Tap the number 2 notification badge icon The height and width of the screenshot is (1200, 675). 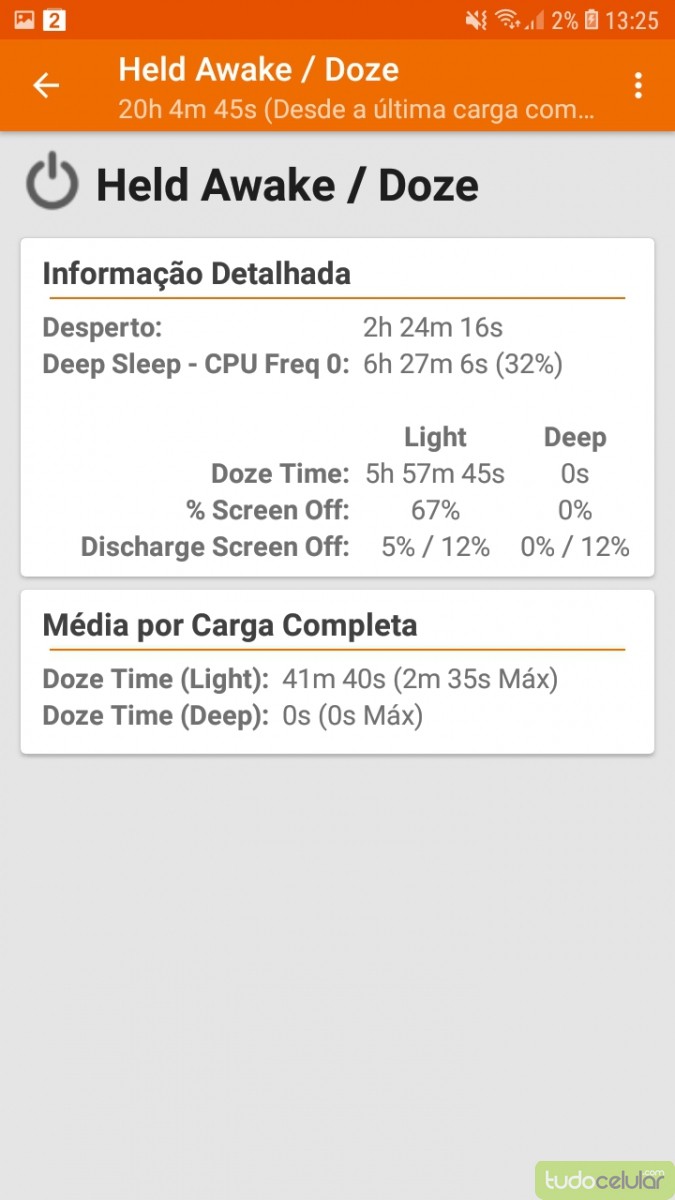pyautogui.click(x=54, y=20)
